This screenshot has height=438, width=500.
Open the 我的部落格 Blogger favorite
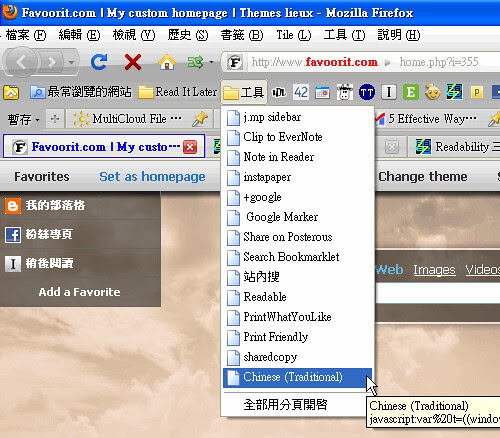pyautogui.click(x=80, y=205)
